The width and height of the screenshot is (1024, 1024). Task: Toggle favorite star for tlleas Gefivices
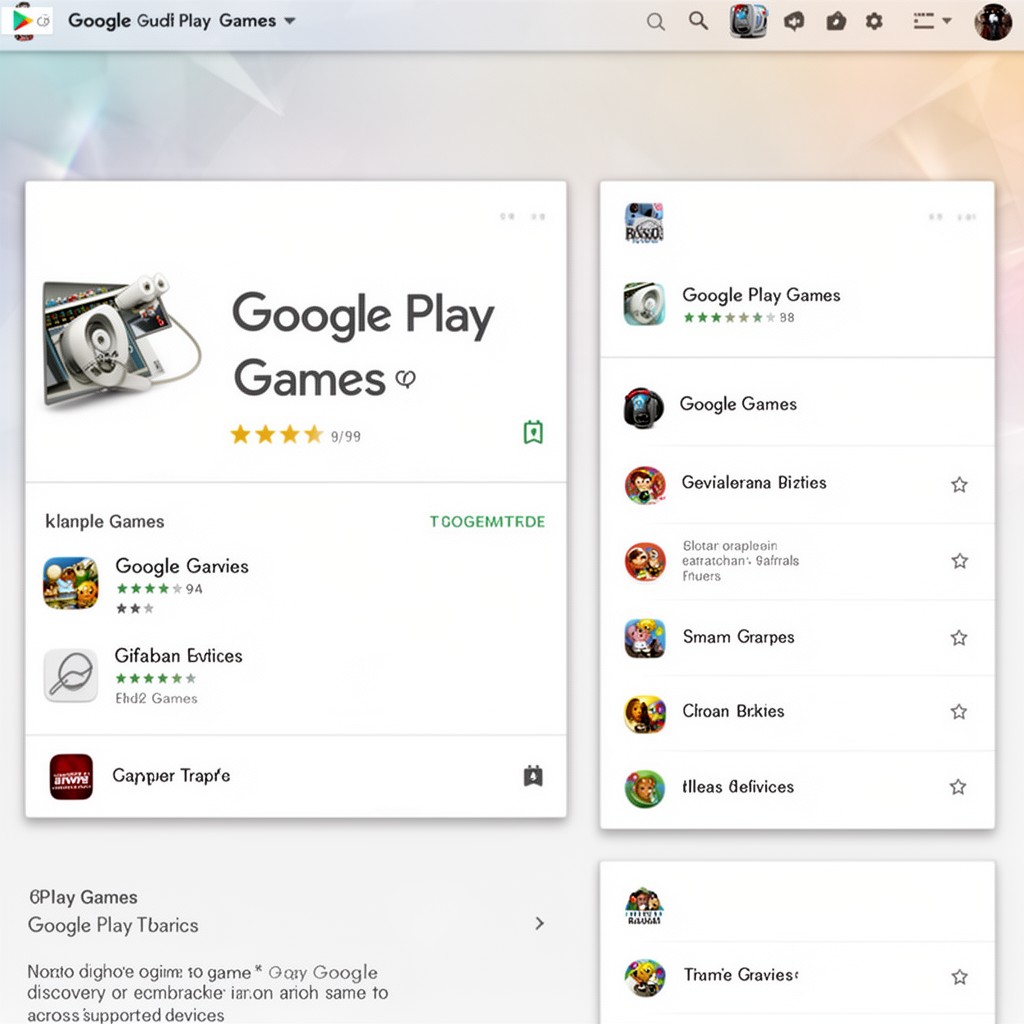[958, 787]
